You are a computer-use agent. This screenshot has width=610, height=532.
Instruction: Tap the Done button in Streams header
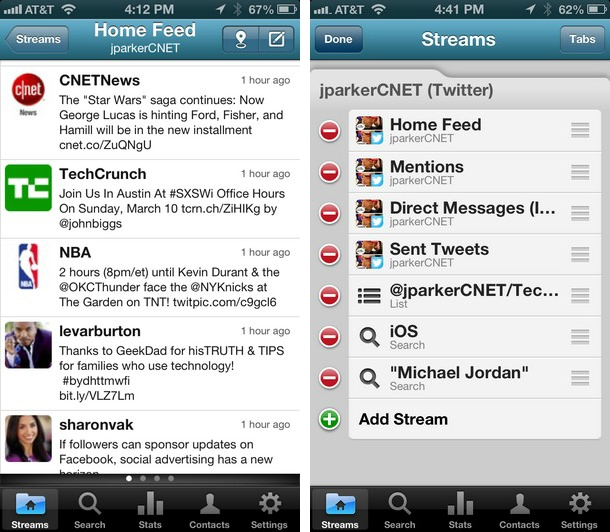click(x=338, y=39)
